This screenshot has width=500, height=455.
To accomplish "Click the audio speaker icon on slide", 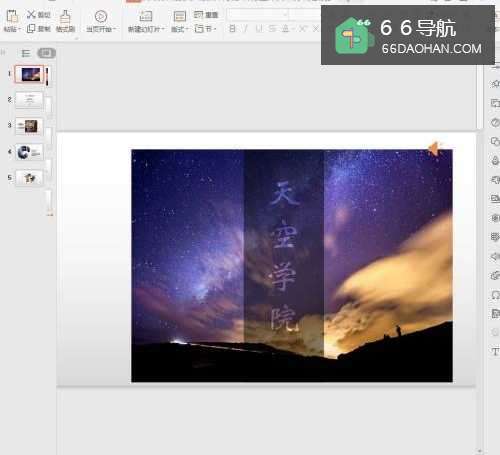I will pyautogui.click(x=434, y=149).
